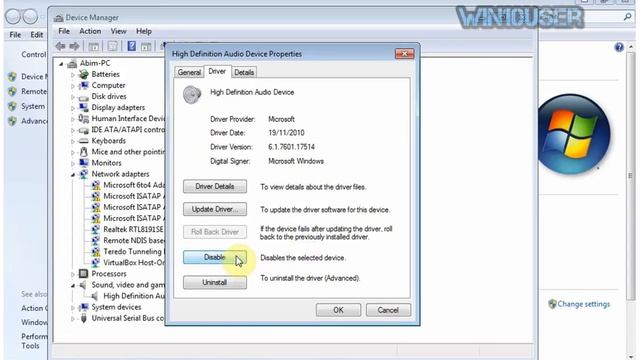Collapse the Network adapters category
Viewport: 640px width, 360px height.
pos(73,174)
